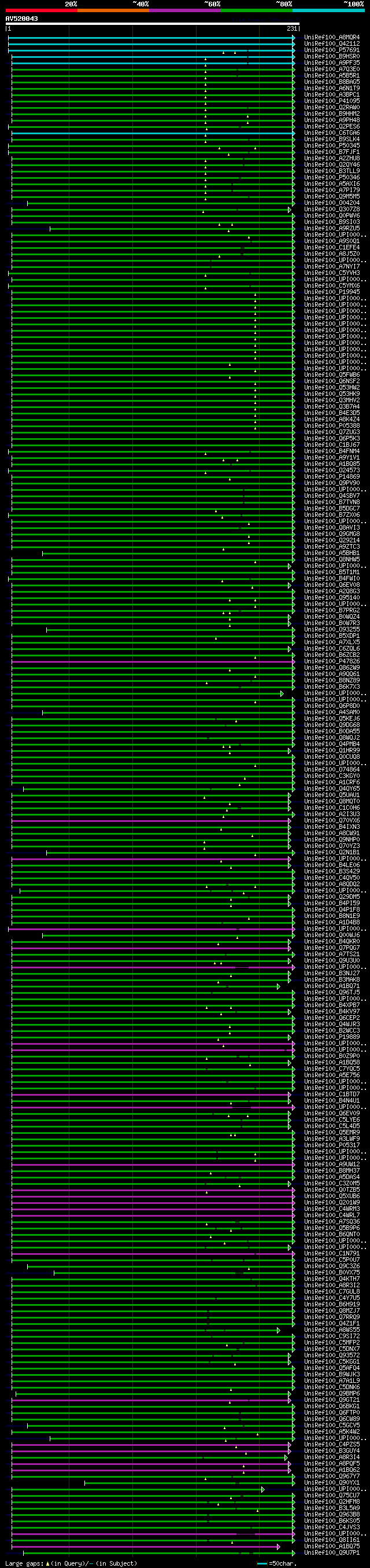Open hit UniRef100_A8MQR4
370x1568 pixels.
(332, 38)
